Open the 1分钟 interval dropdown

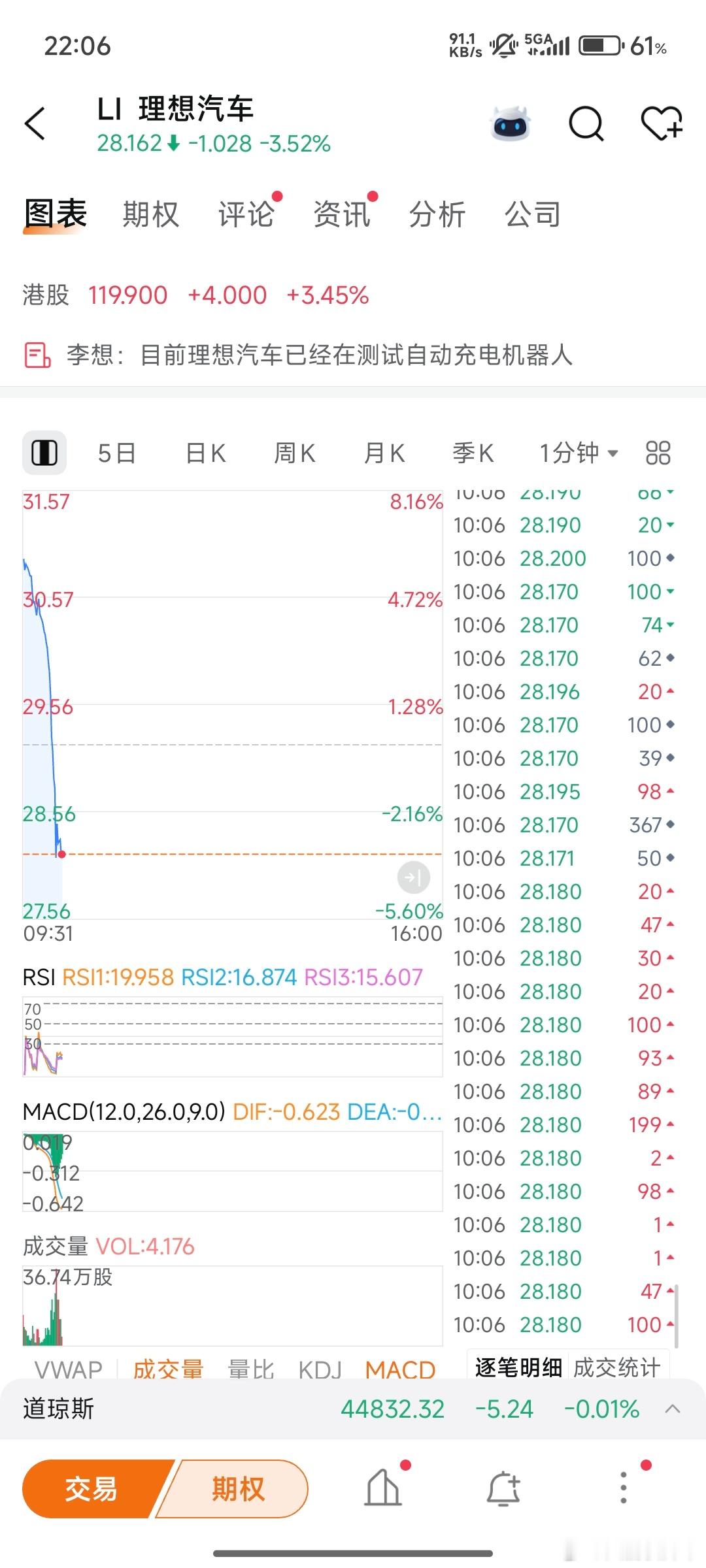pyautogui.click(x=578, y=453)
